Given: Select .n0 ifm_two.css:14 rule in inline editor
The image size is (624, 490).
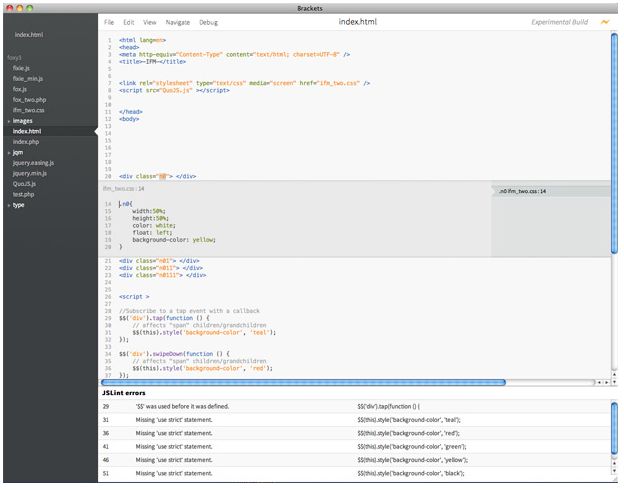Looking at the screenshot, I should (x=550, y=191).
